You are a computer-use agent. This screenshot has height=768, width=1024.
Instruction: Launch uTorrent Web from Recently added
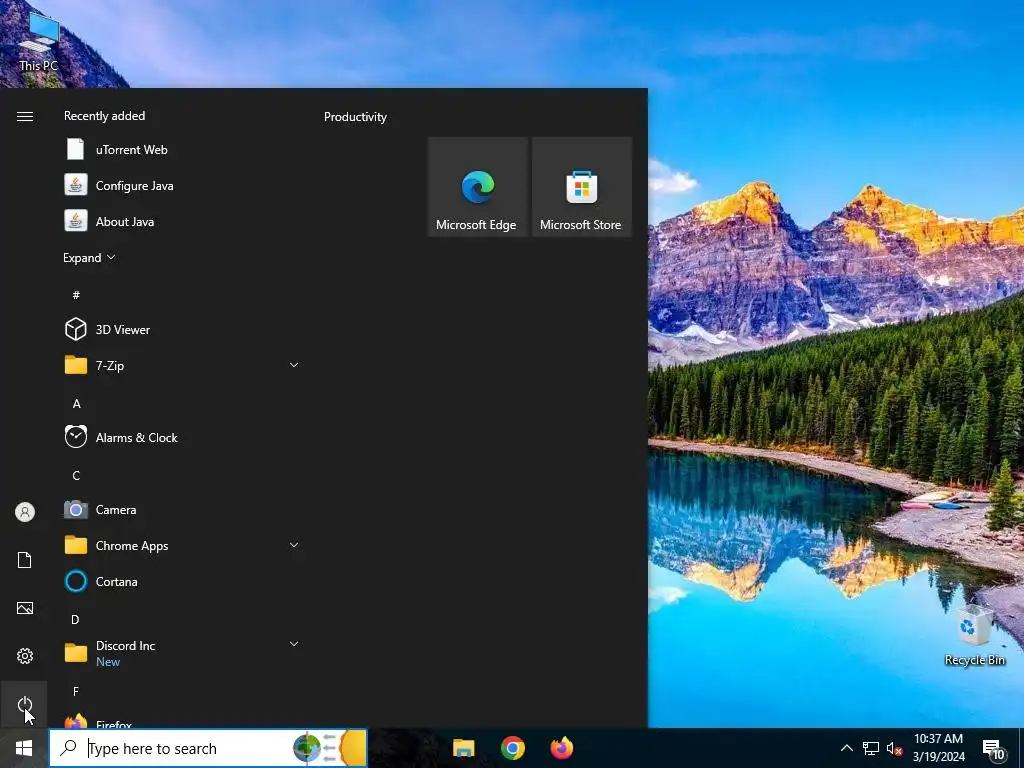183,150
